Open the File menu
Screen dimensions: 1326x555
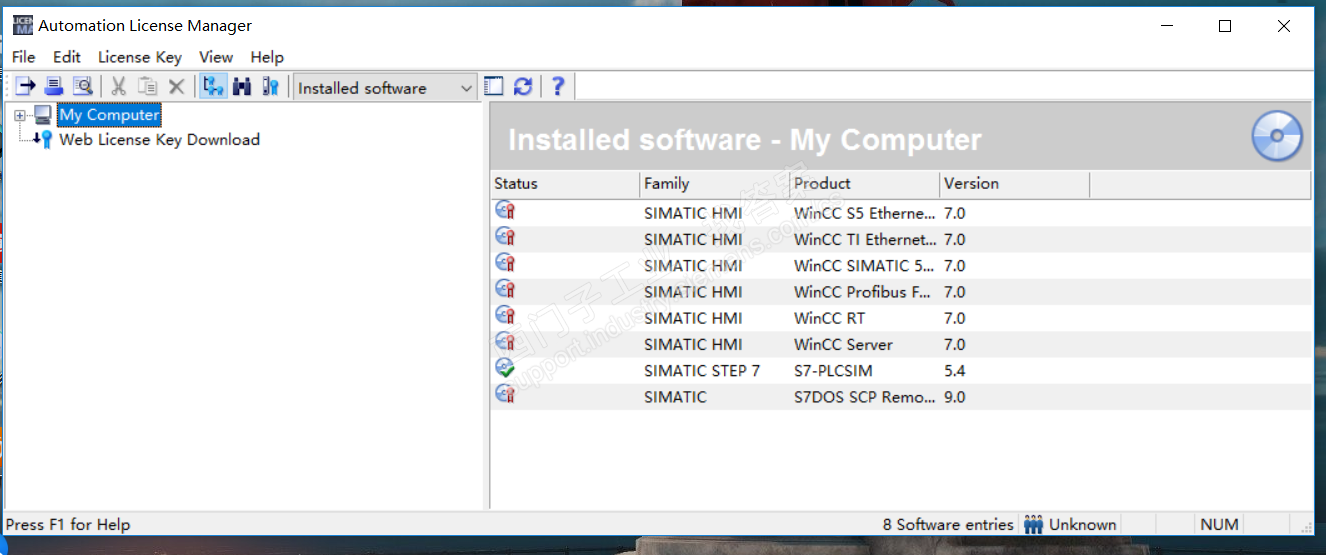point(23,57)
